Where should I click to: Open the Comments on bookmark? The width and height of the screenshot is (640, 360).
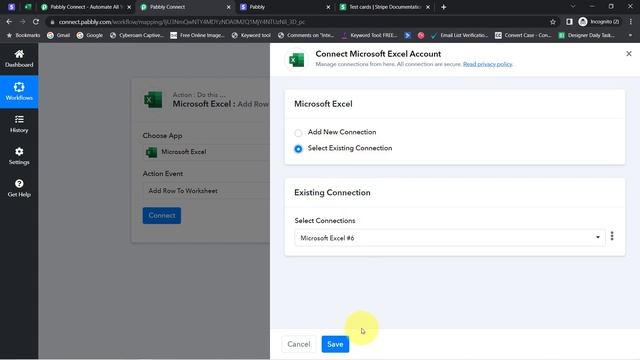click(x=306, y=36)
